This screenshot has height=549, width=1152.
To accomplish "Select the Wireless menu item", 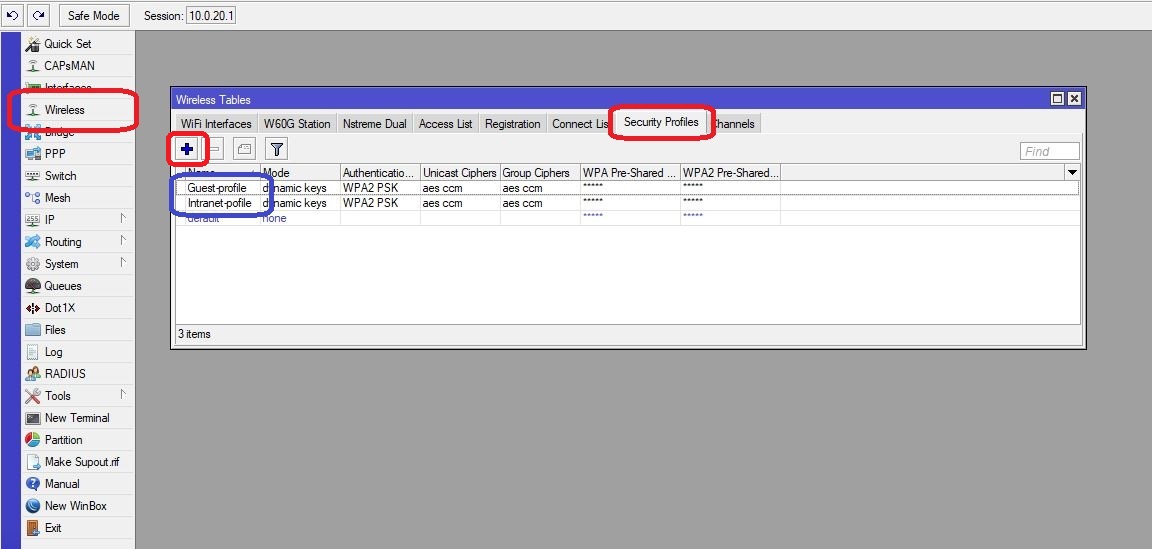I will [x=64, y=110].
